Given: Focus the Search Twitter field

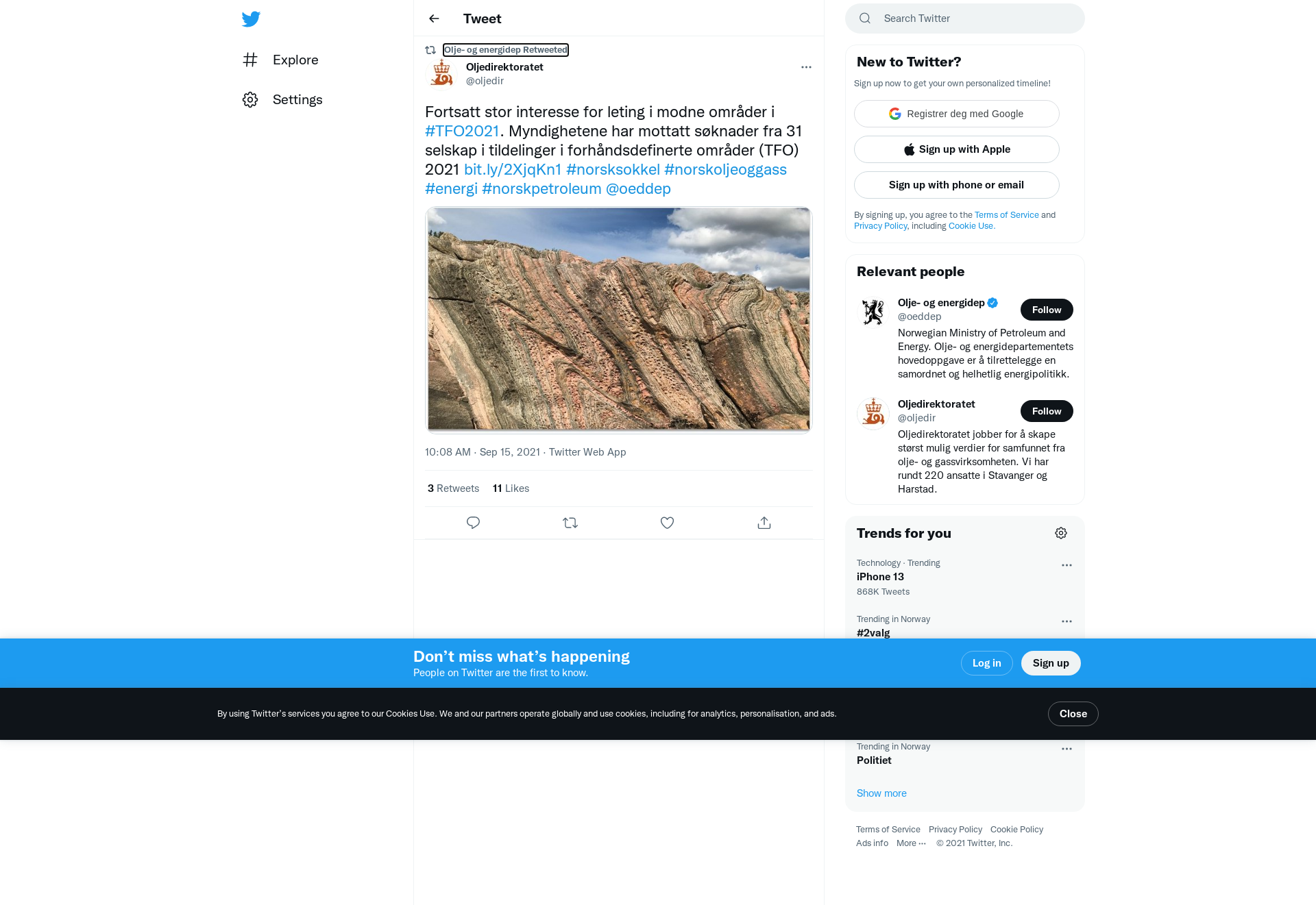Looking at the screenshot, I should (x=965, y=18).
